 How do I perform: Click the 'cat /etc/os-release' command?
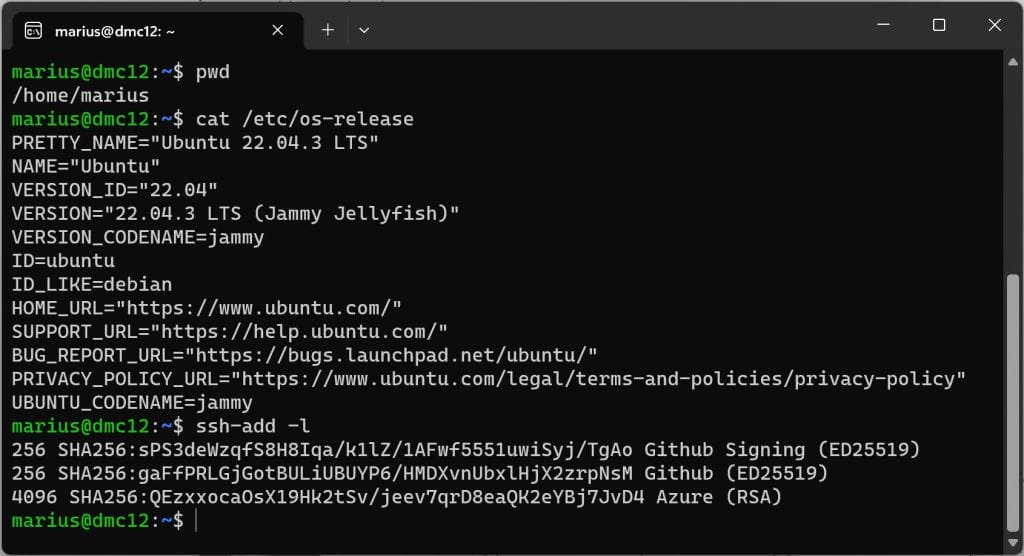(304, 119)
